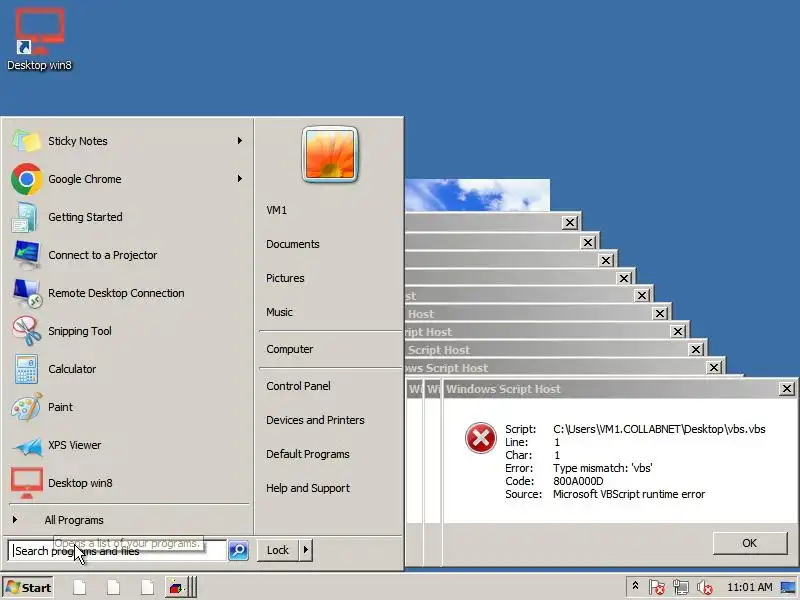Open the Calculator icon
The image size is (800, 600).
(26, 369)
